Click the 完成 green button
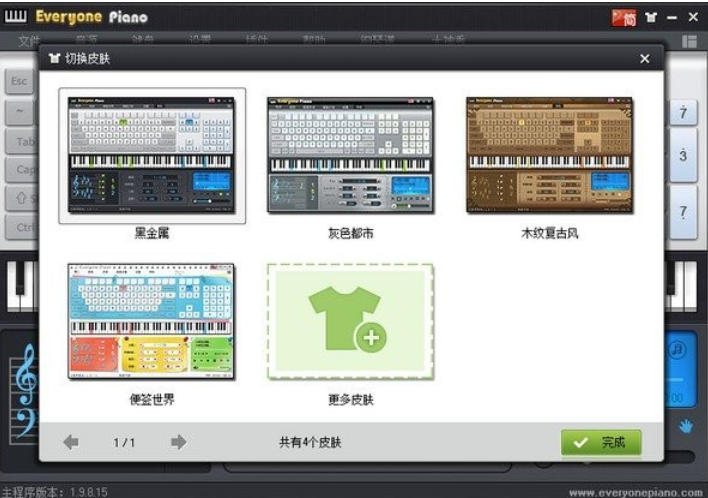The height and width of the screenshot is (498, 708). pyautogui.click(x=601, y=442)
